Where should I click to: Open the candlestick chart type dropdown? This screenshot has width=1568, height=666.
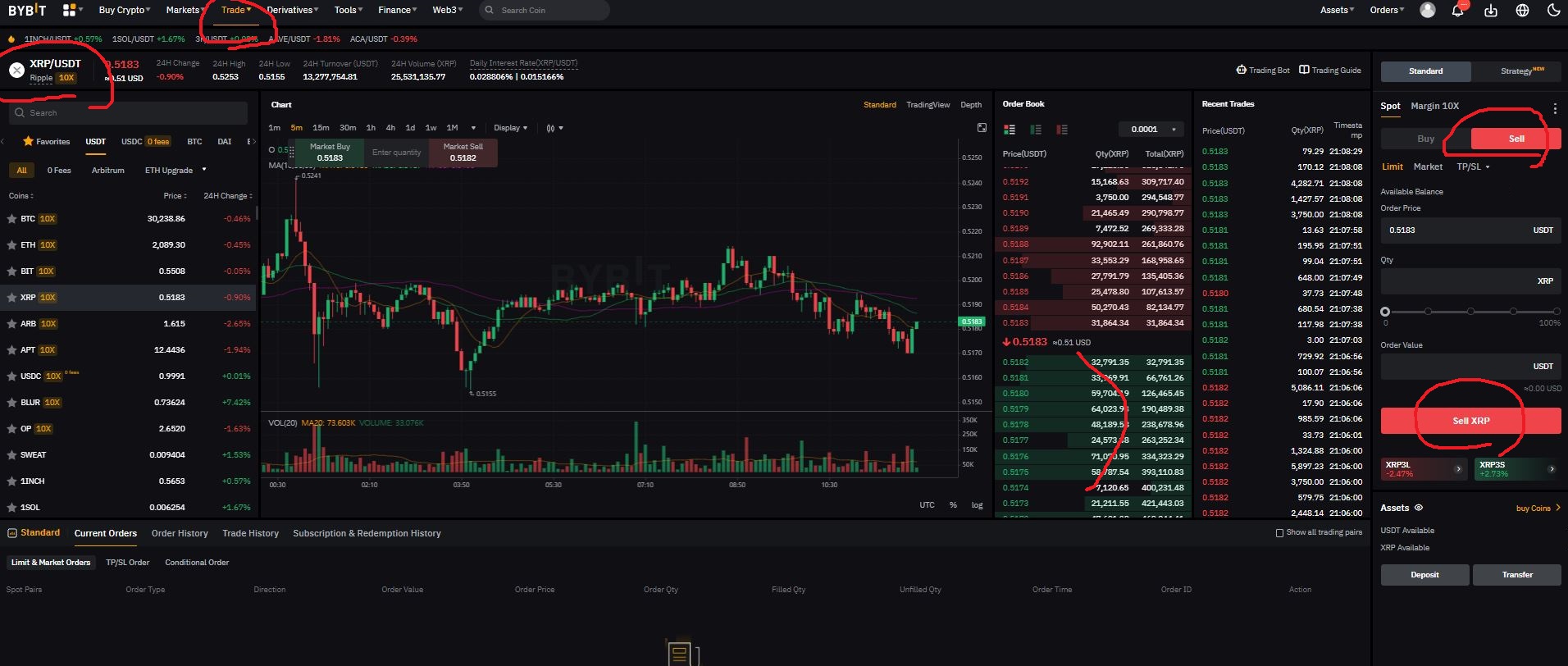click(x=554, y=128)
